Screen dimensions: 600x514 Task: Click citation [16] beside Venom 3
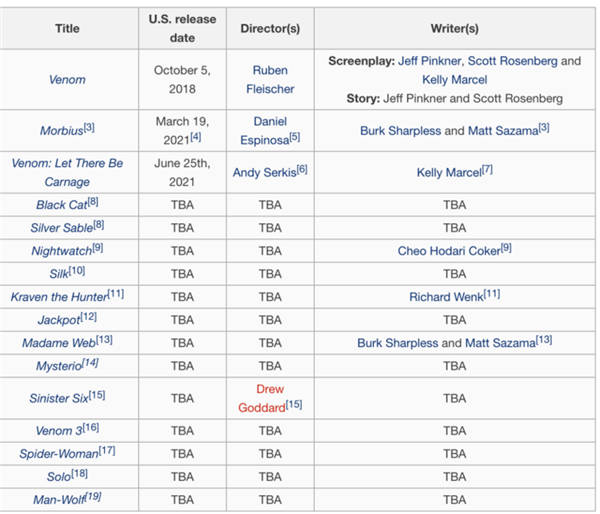point(91,427)
